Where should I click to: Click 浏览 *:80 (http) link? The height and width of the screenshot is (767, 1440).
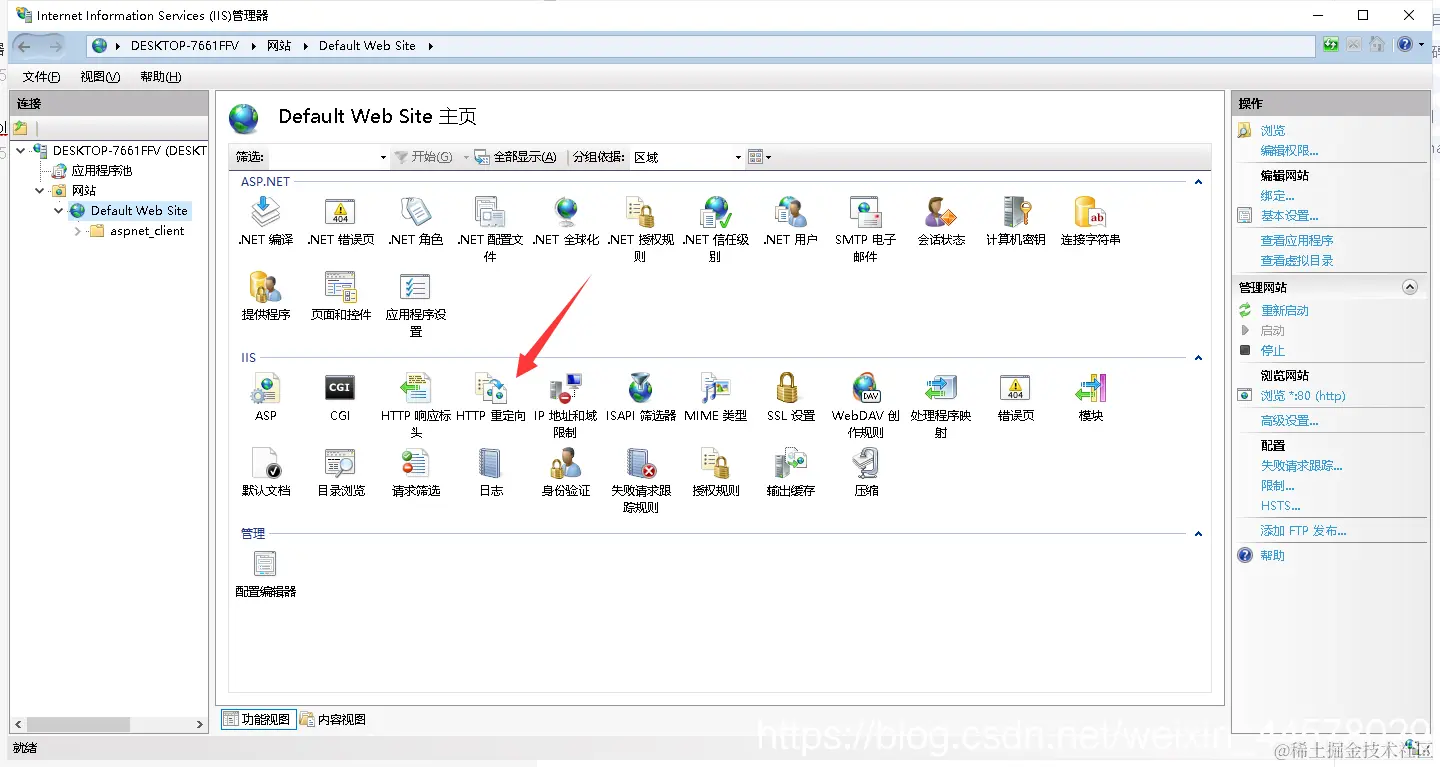coord(1303,396)
